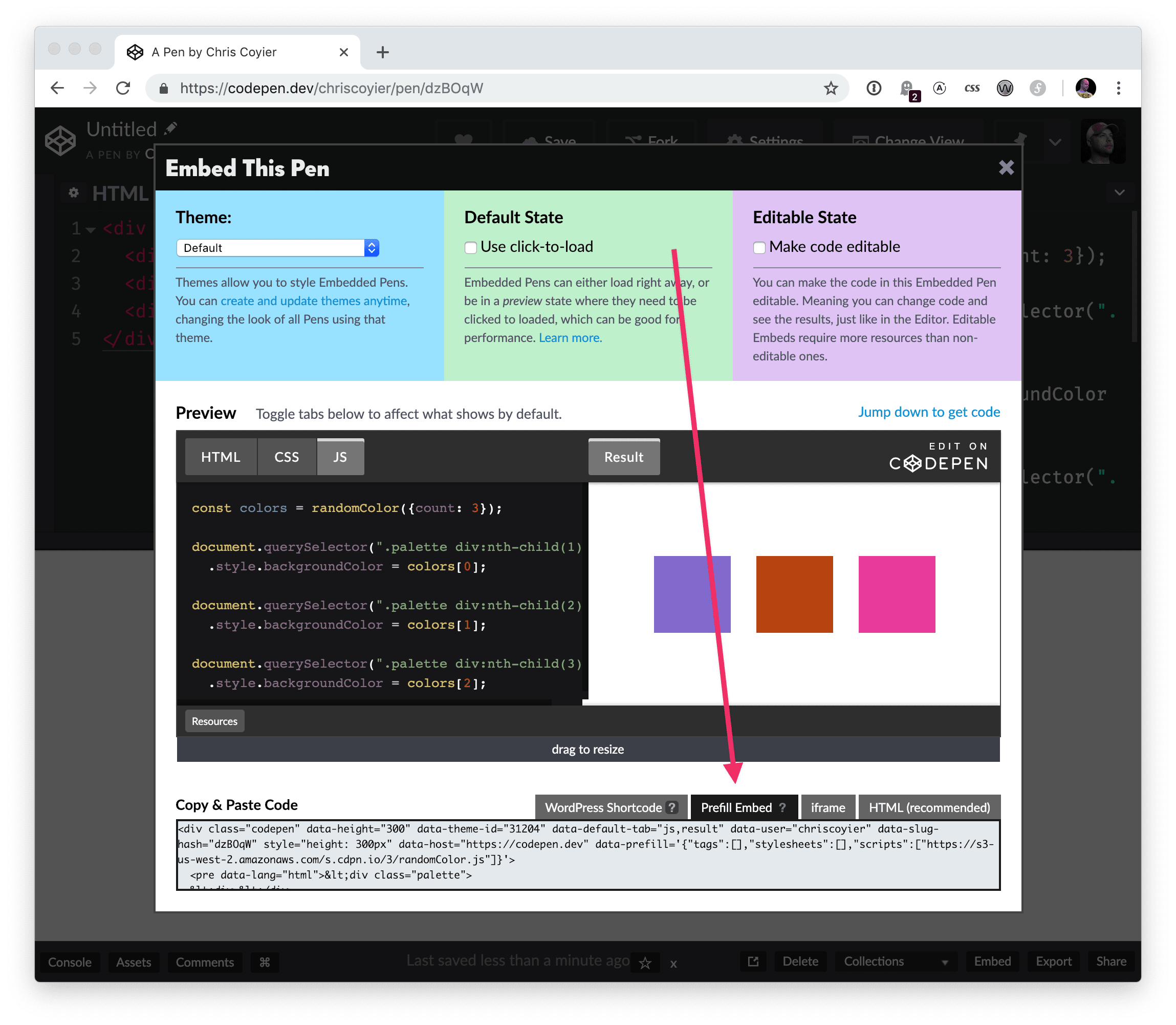Enable Use click-to-load
This screenshot has width=1176, height=1025.
click(x=470, y=248)
